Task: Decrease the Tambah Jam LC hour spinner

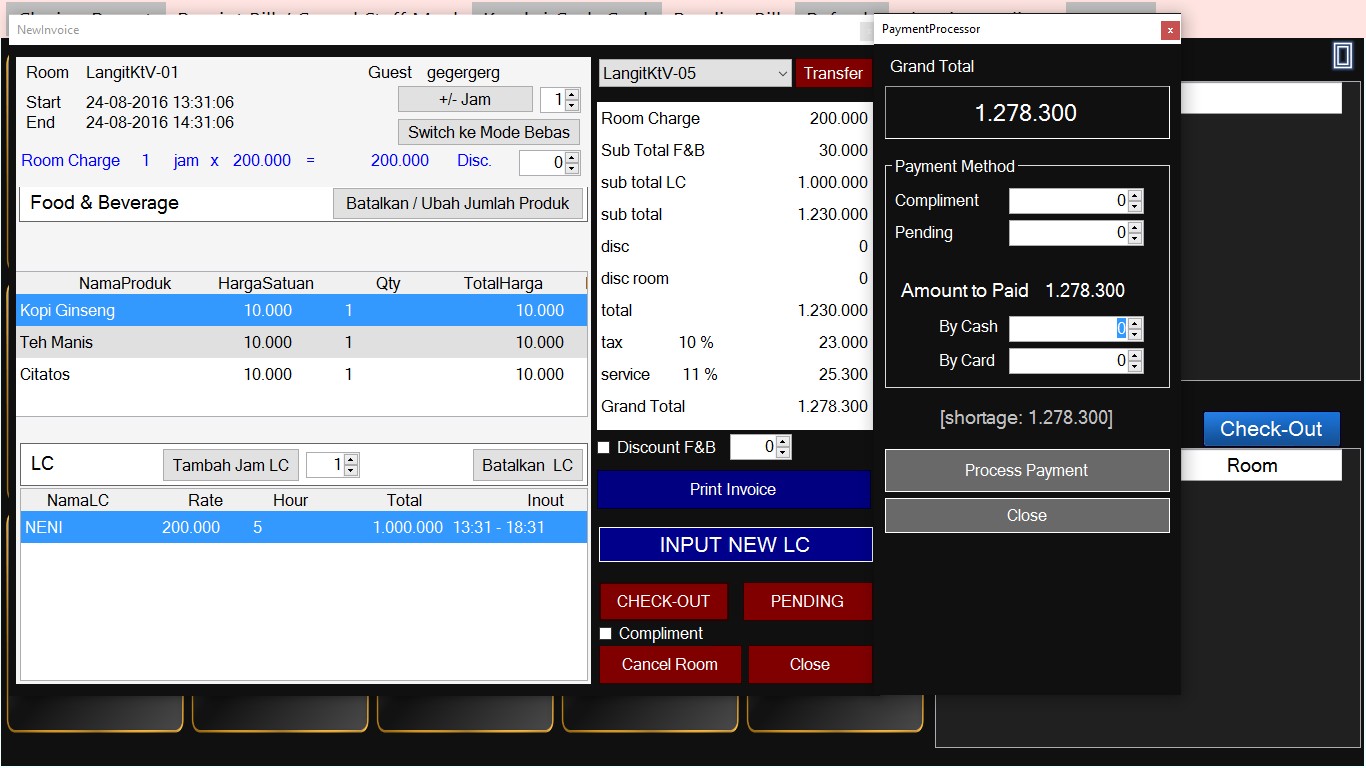Action: (x=351, y=471)
